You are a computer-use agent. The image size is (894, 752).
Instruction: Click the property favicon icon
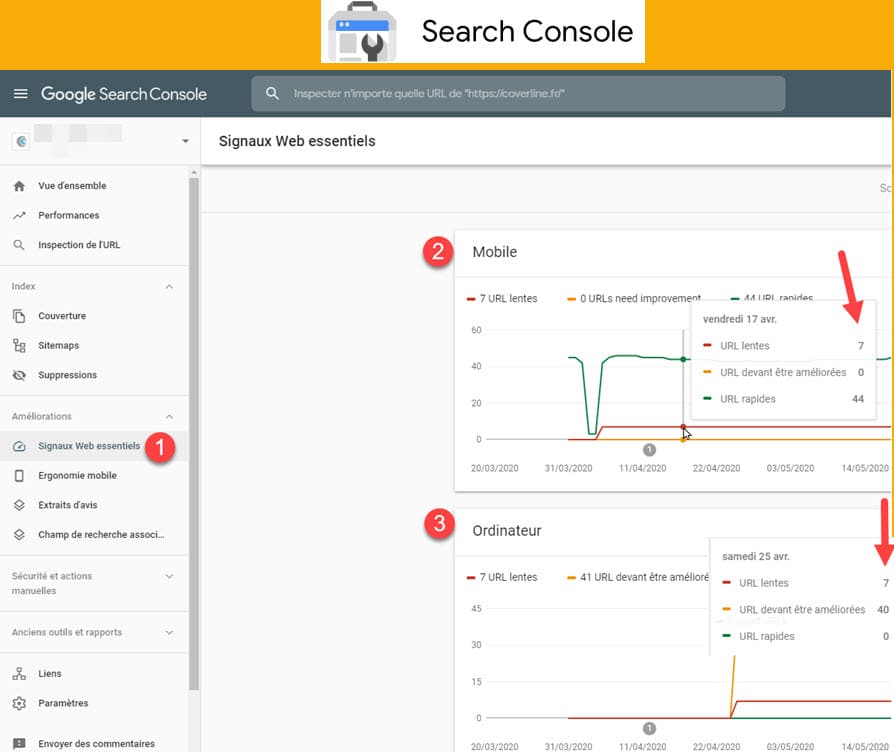(22, 141)
